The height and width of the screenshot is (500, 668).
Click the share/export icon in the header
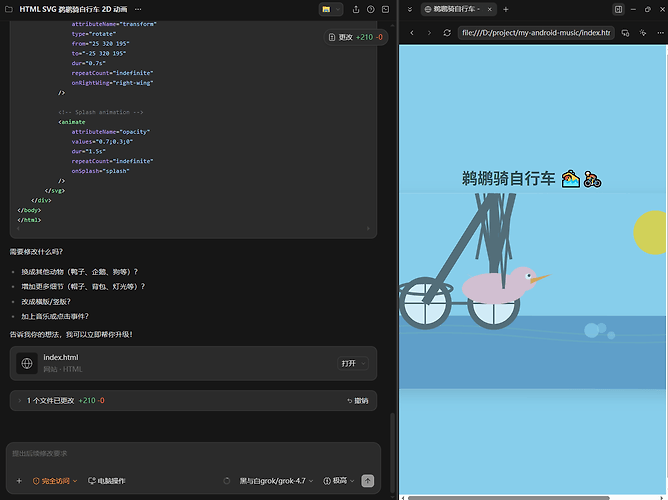(356, 9)
